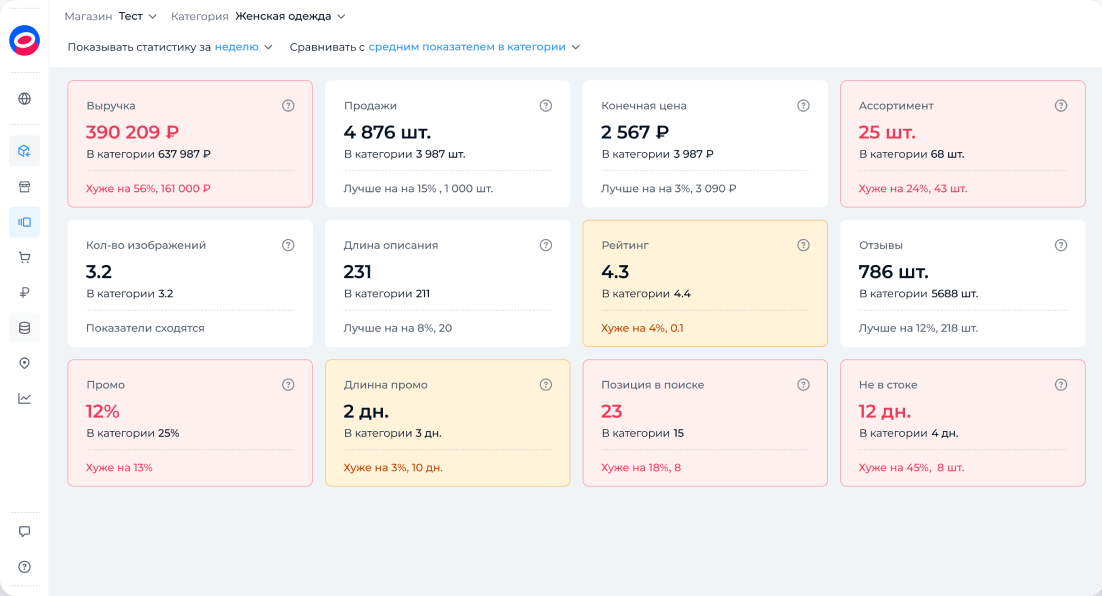Open the database icon in the sidebar
Screen dimensions: 1102x596
tap(24, 327)
